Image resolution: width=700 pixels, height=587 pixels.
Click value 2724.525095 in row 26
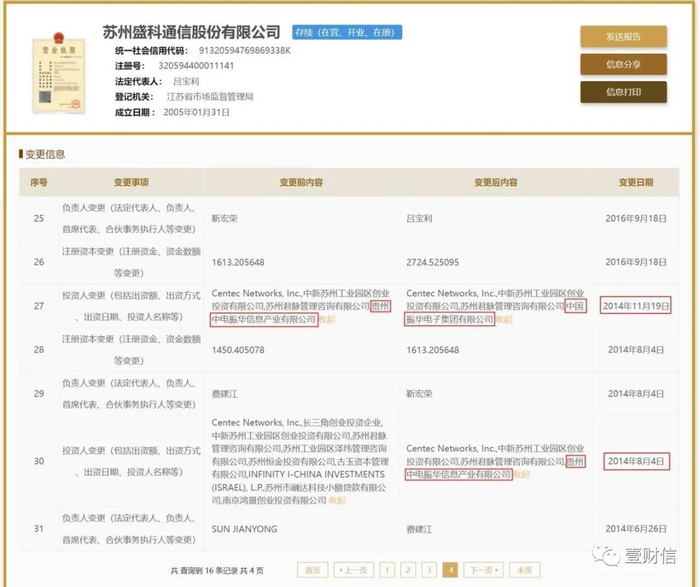pyautogui.click(x=433, y=262)
